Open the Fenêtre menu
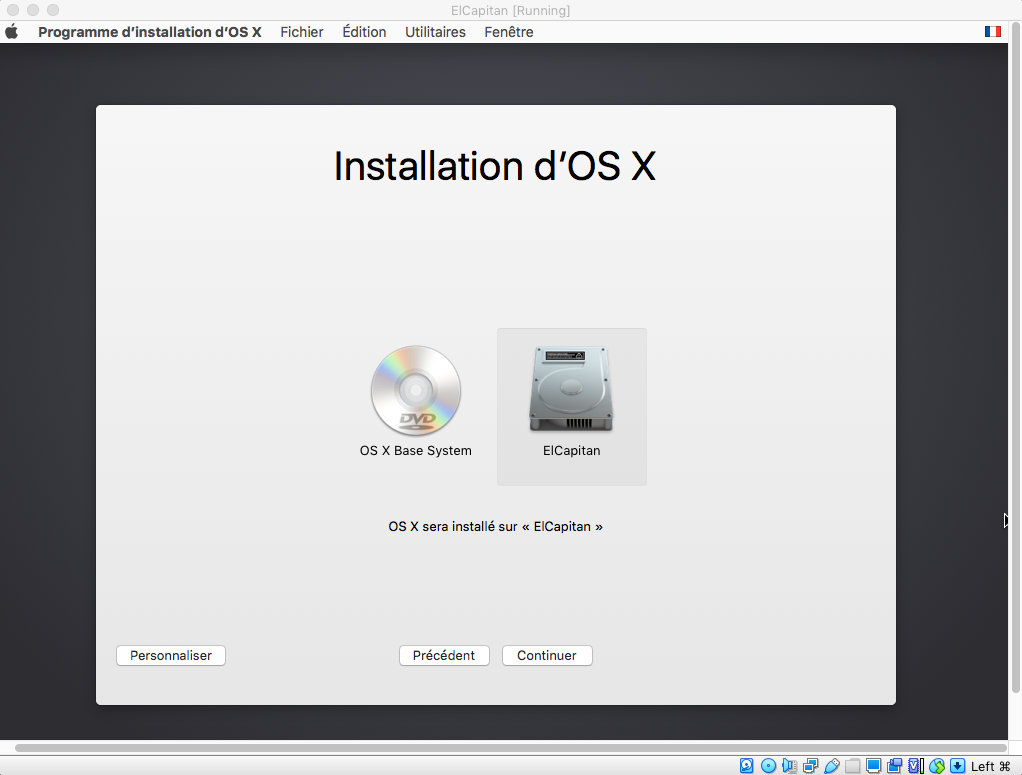1022x775 pixels. click(x=508, y=32)
